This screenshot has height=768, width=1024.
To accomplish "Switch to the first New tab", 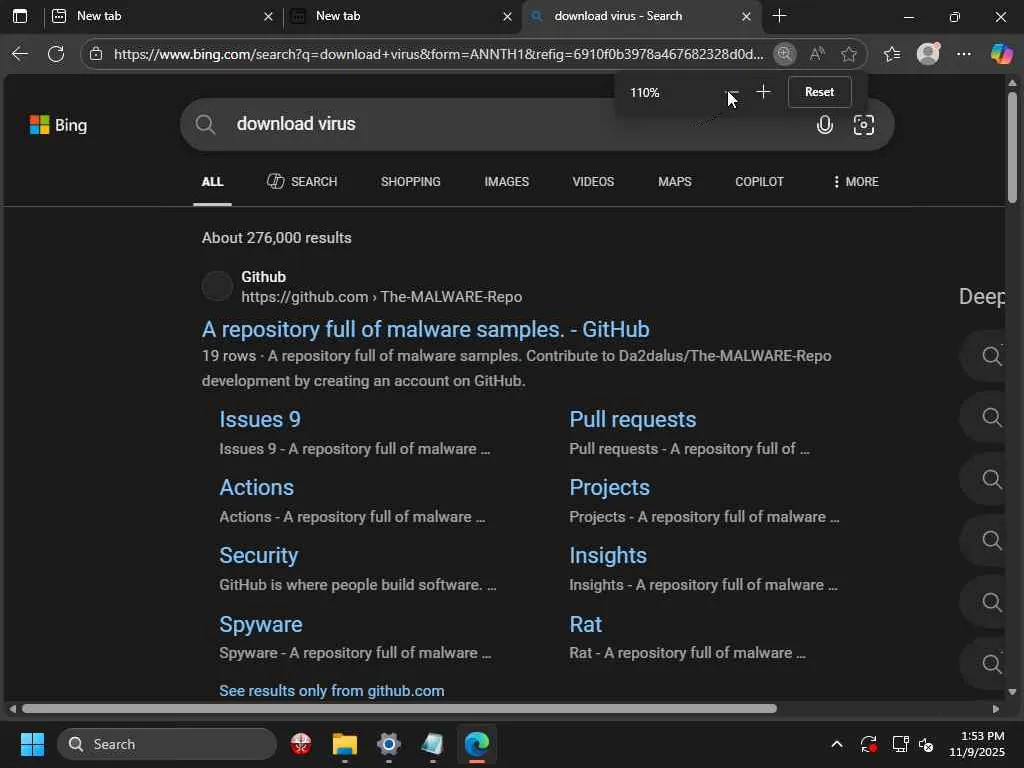I will coord(163,16).
